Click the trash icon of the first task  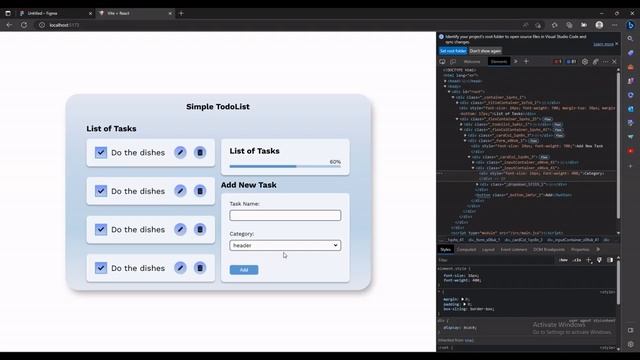200,152
